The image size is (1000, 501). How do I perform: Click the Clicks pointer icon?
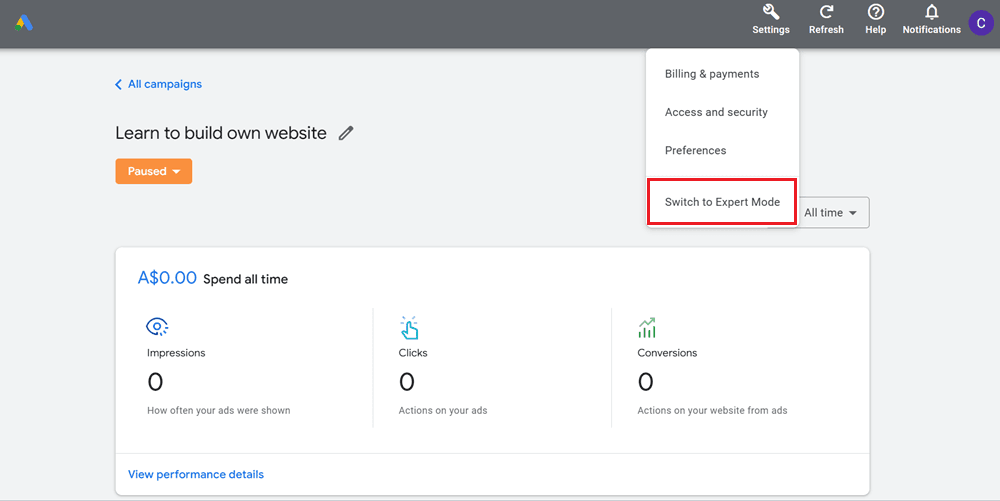pos(409,327)
